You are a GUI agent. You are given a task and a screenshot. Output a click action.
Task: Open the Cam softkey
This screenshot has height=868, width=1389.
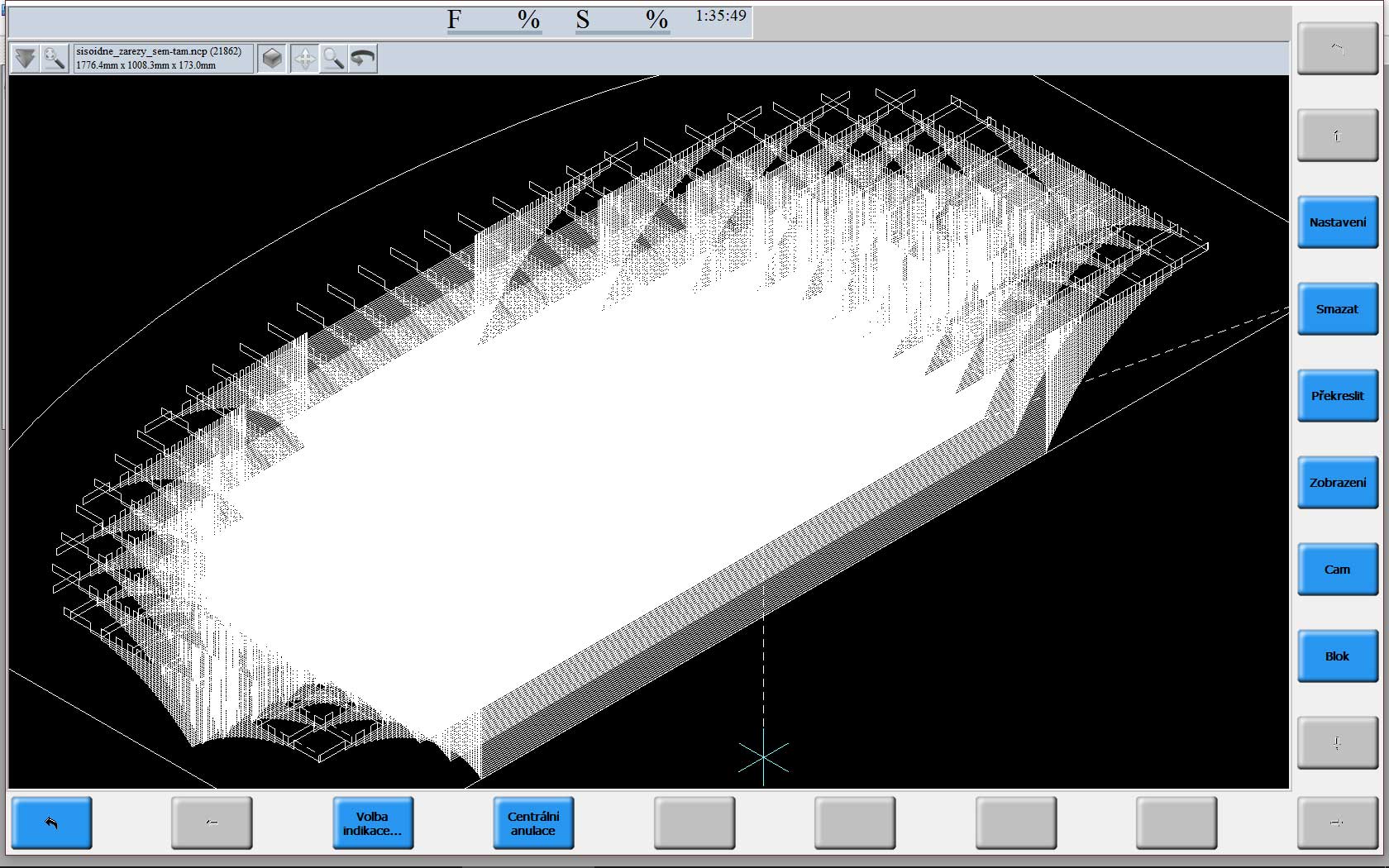[x=1337, y=570]
